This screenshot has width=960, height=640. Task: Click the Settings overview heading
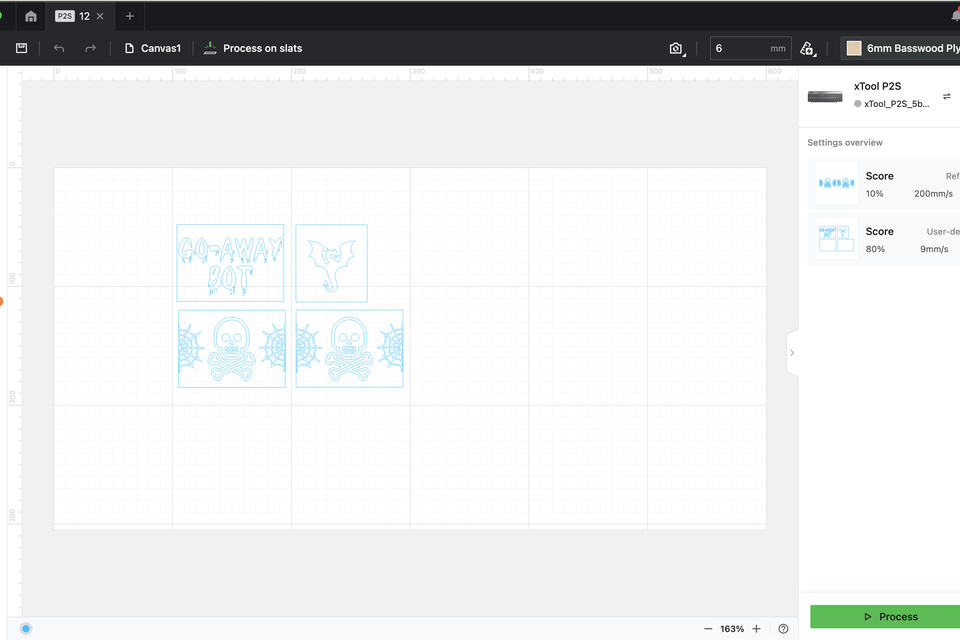845,143
